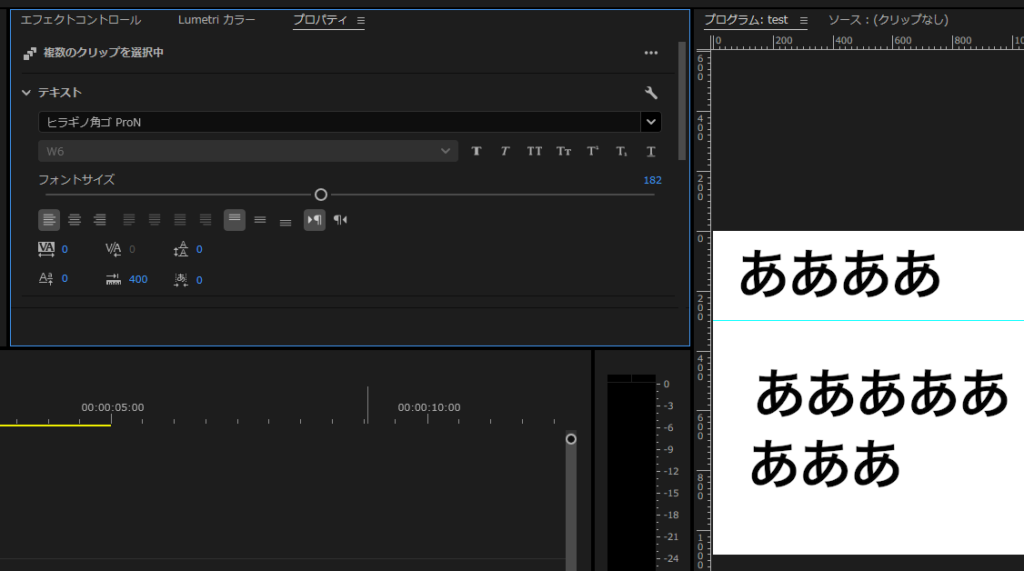Switch to right-to-left text direction

click(340, 220)
